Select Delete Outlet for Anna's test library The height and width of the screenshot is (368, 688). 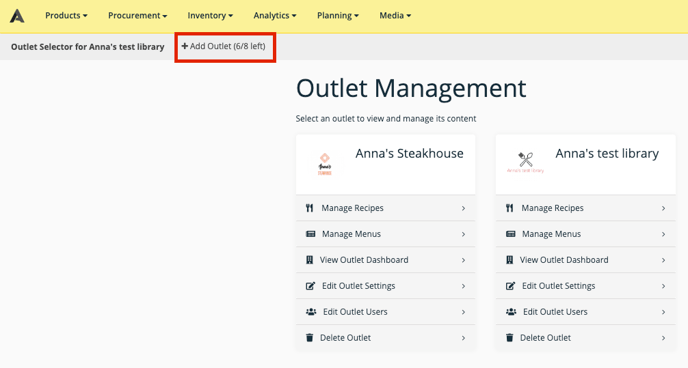coord(586,338)
